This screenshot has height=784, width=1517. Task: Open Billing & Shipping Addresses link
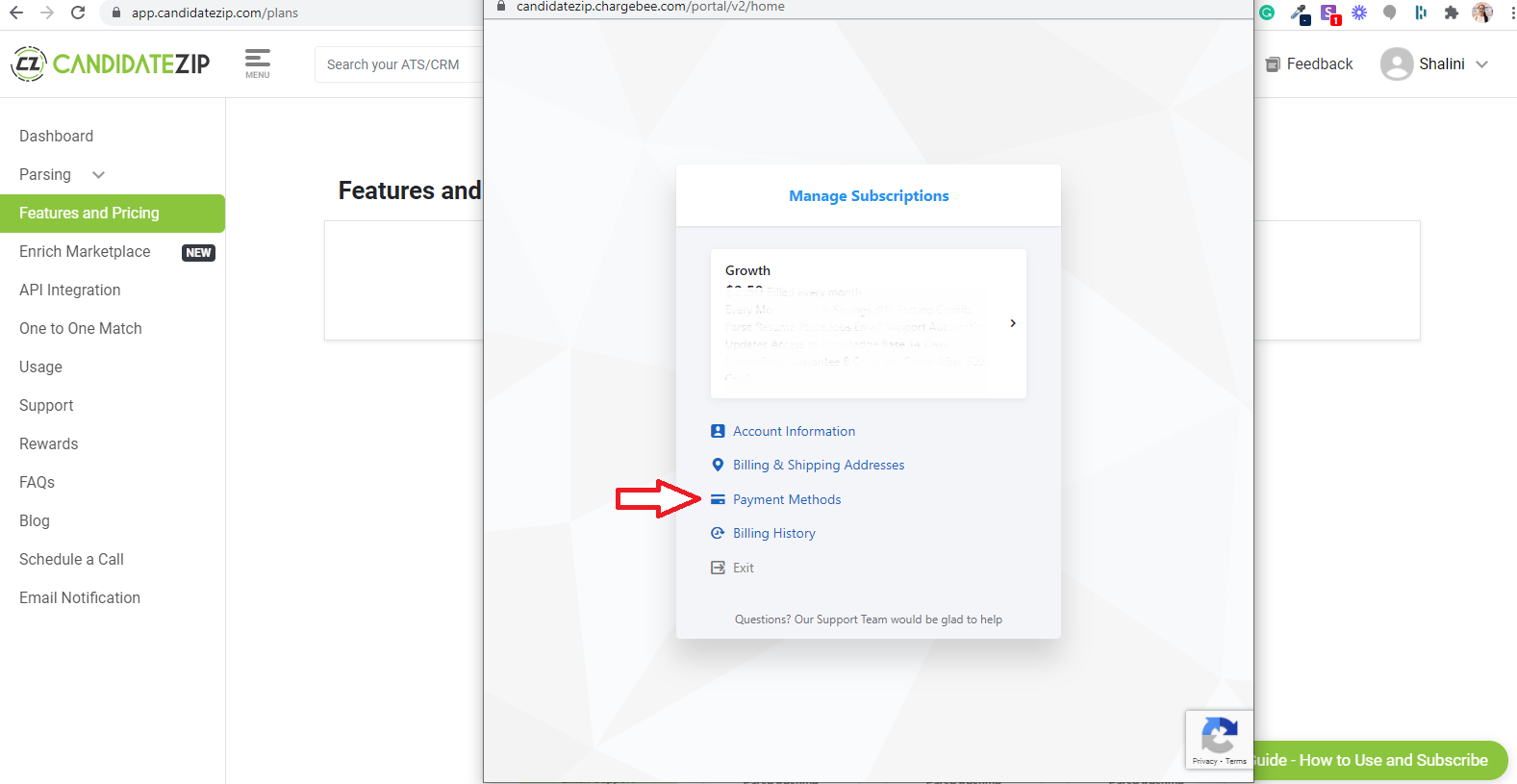[819, 465]
